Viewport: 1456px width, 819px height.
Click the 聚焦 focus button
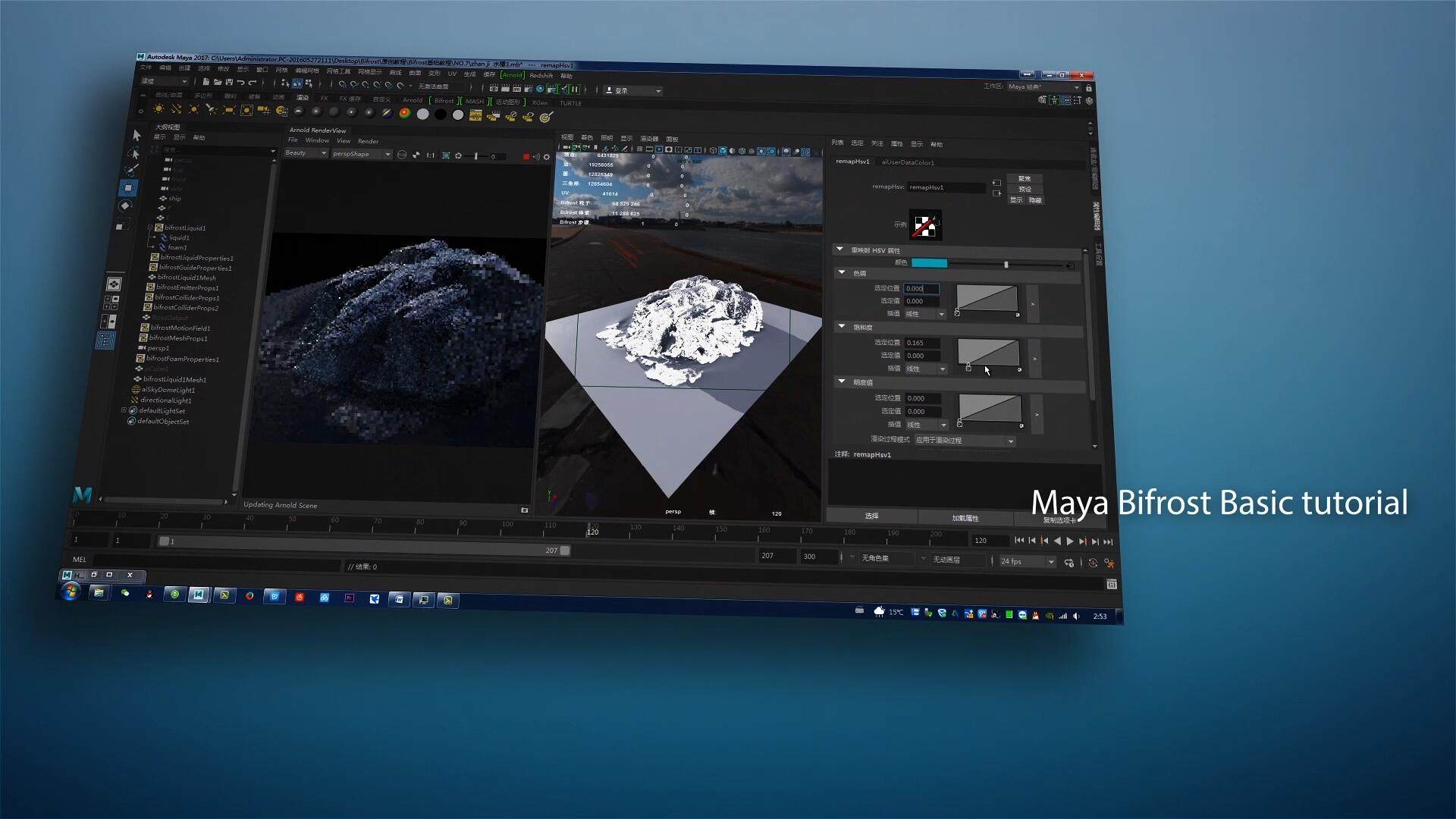(1025, 179)
